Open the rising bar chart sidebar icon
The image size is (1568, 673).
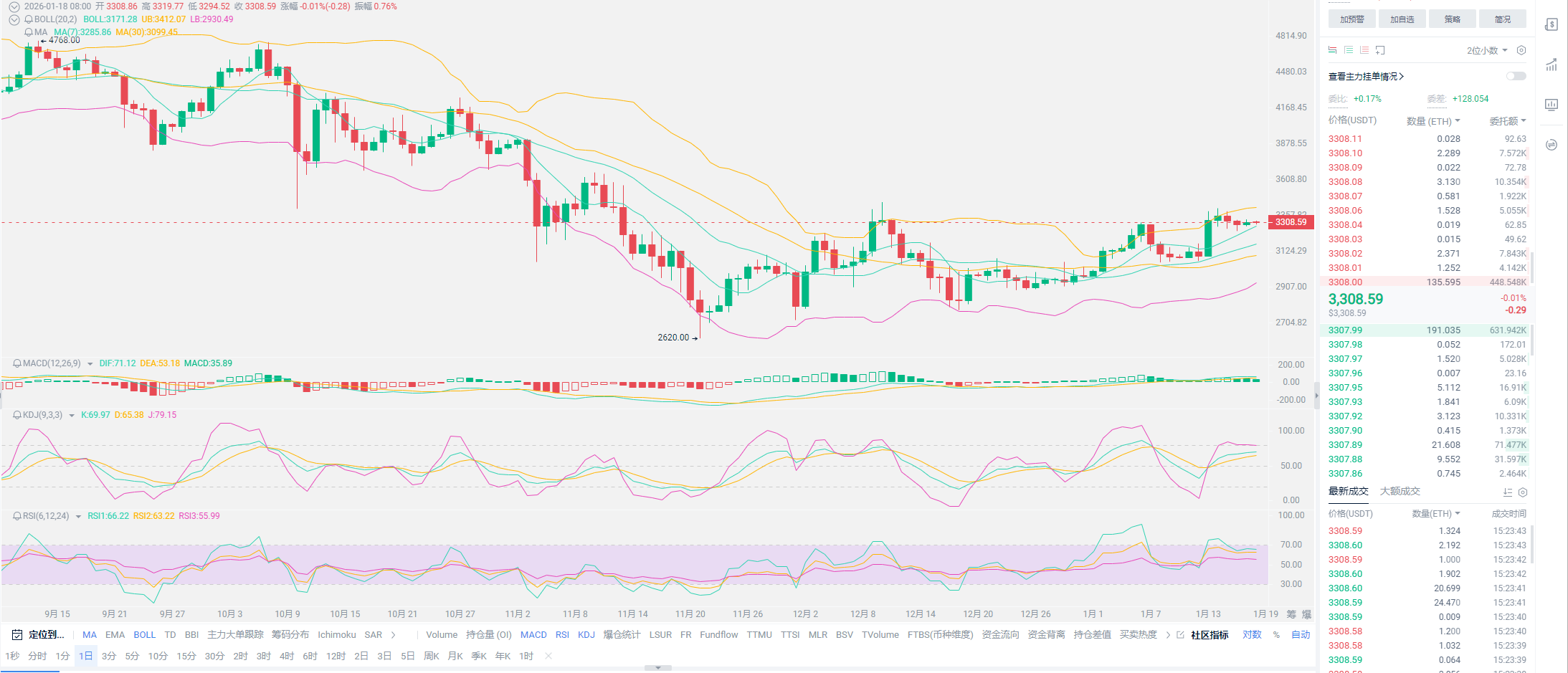pyautogui.click(x=1552, y=65)
